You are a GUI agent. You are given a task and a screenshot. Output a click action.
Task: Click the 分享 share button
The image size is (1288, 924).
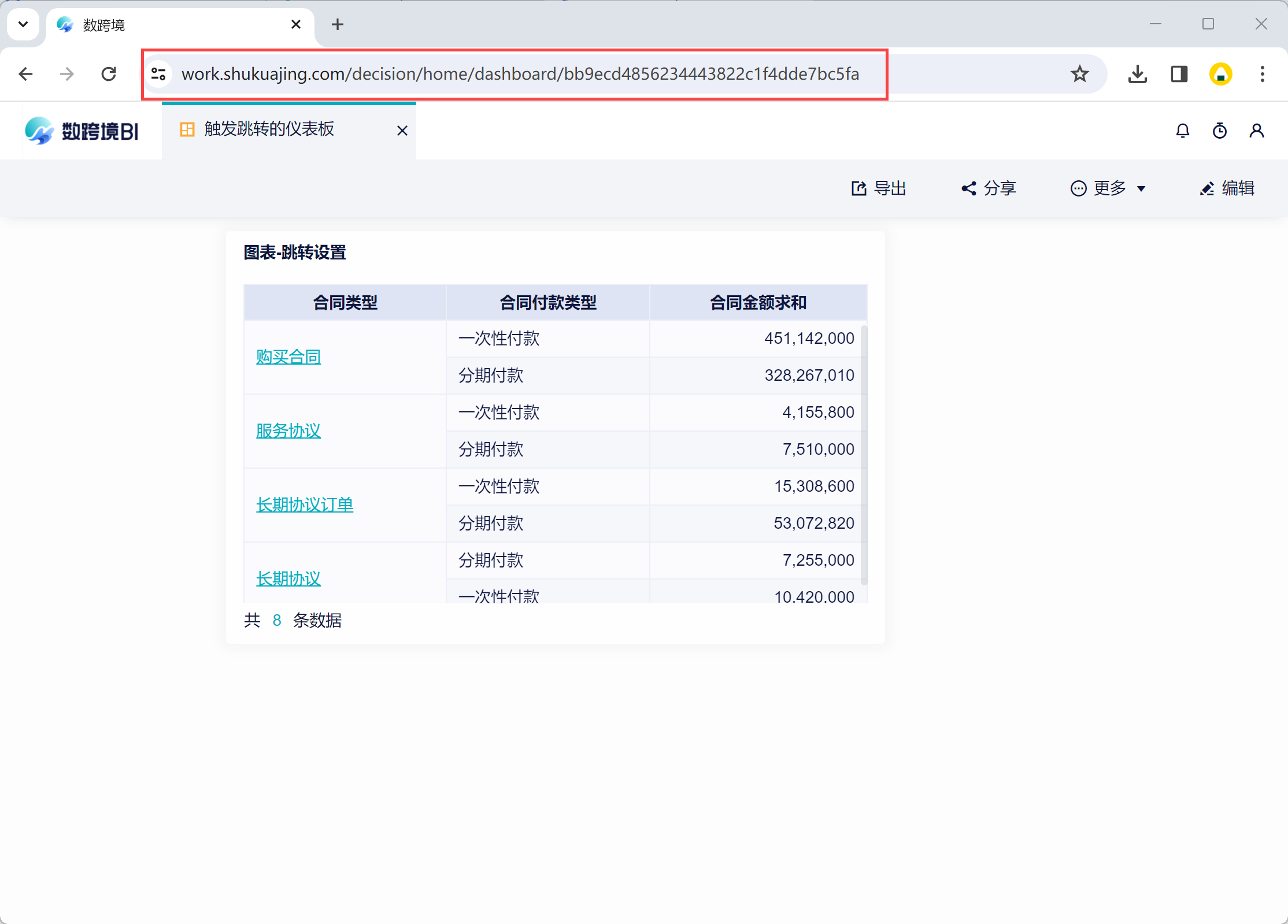pos(989,188)
